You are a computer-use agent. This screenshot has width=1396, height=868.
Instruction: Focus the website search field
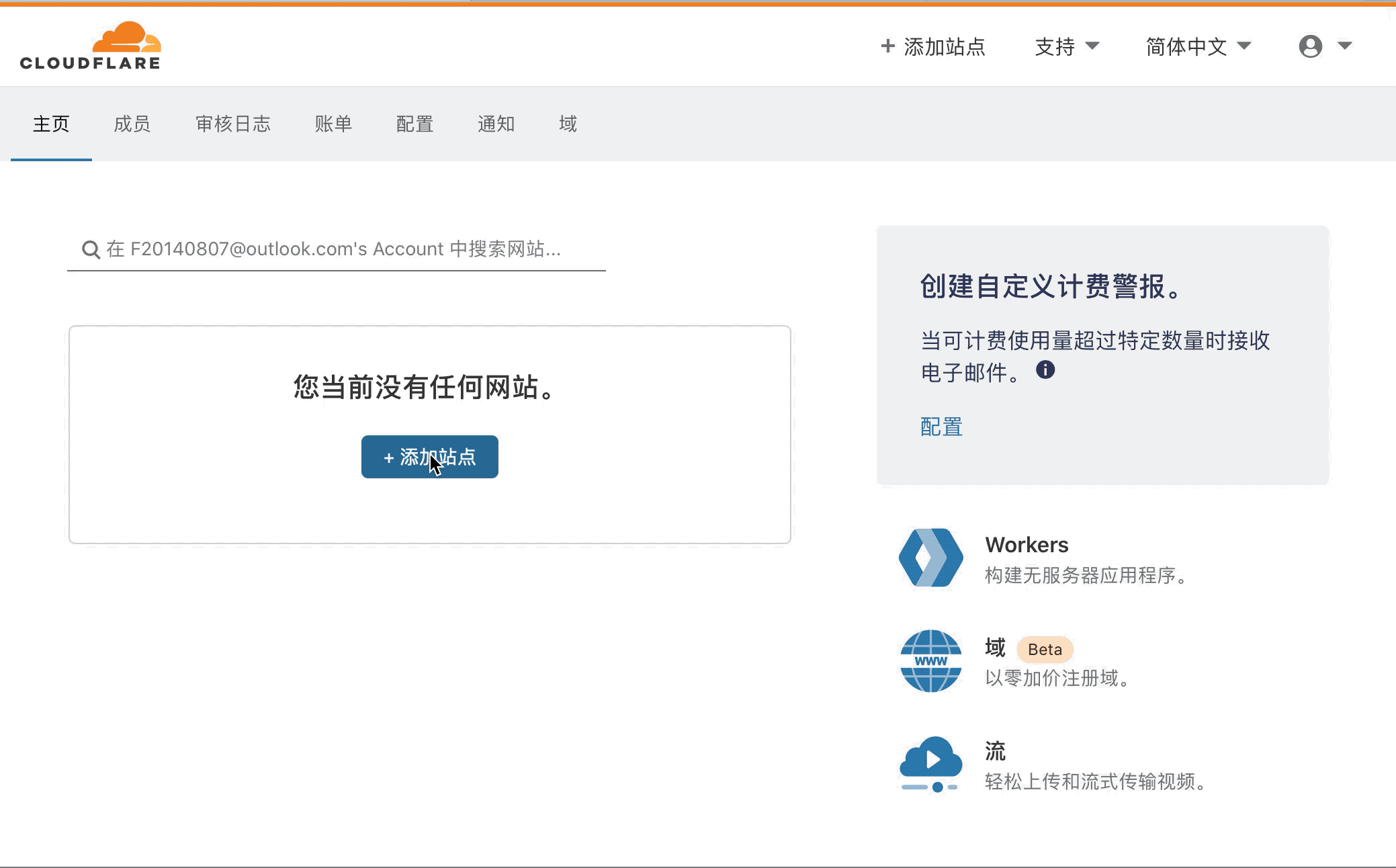pyautogui.click(x=337, y=249)
